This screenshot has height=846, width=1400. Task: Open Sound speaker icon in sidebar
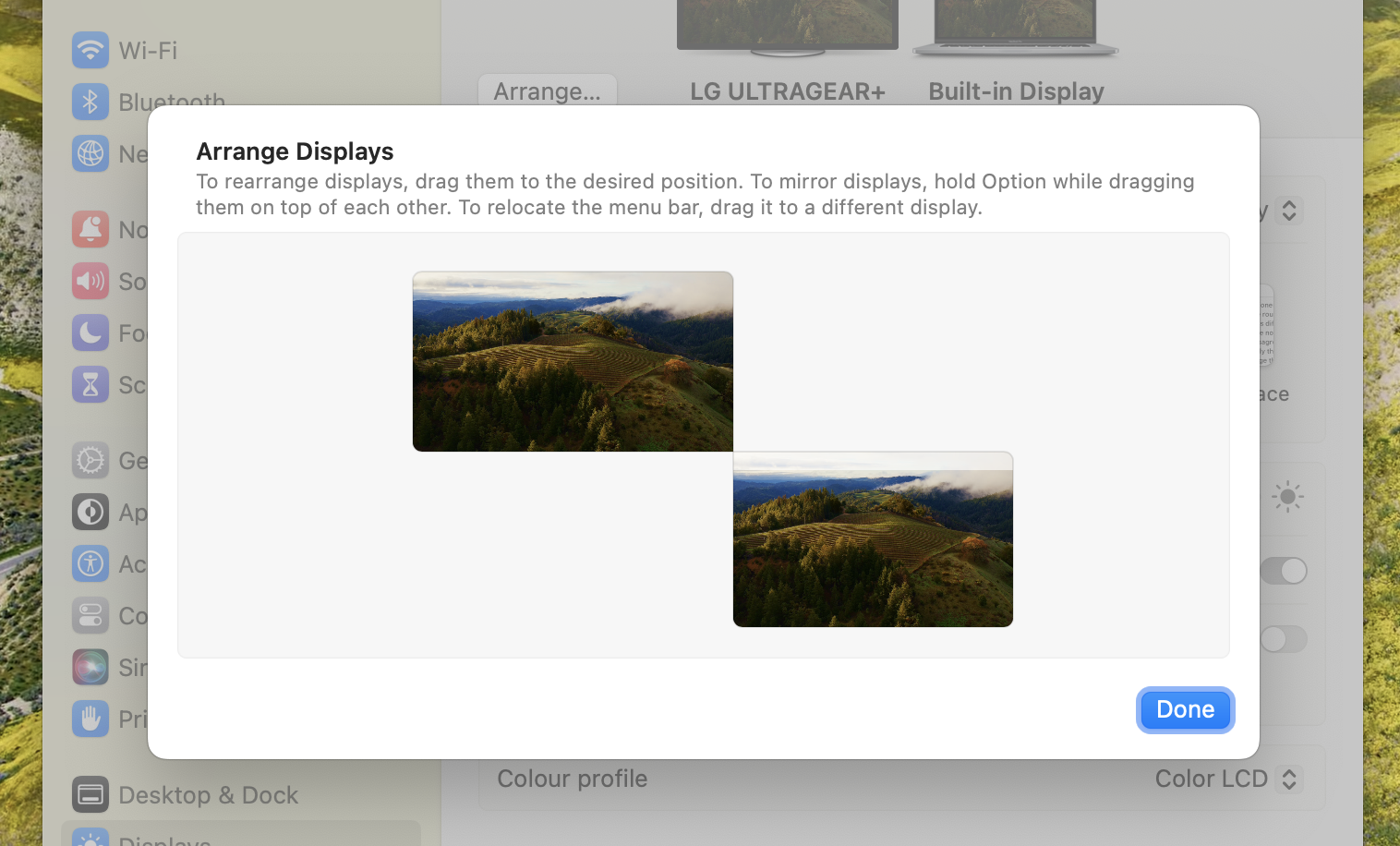91,281
